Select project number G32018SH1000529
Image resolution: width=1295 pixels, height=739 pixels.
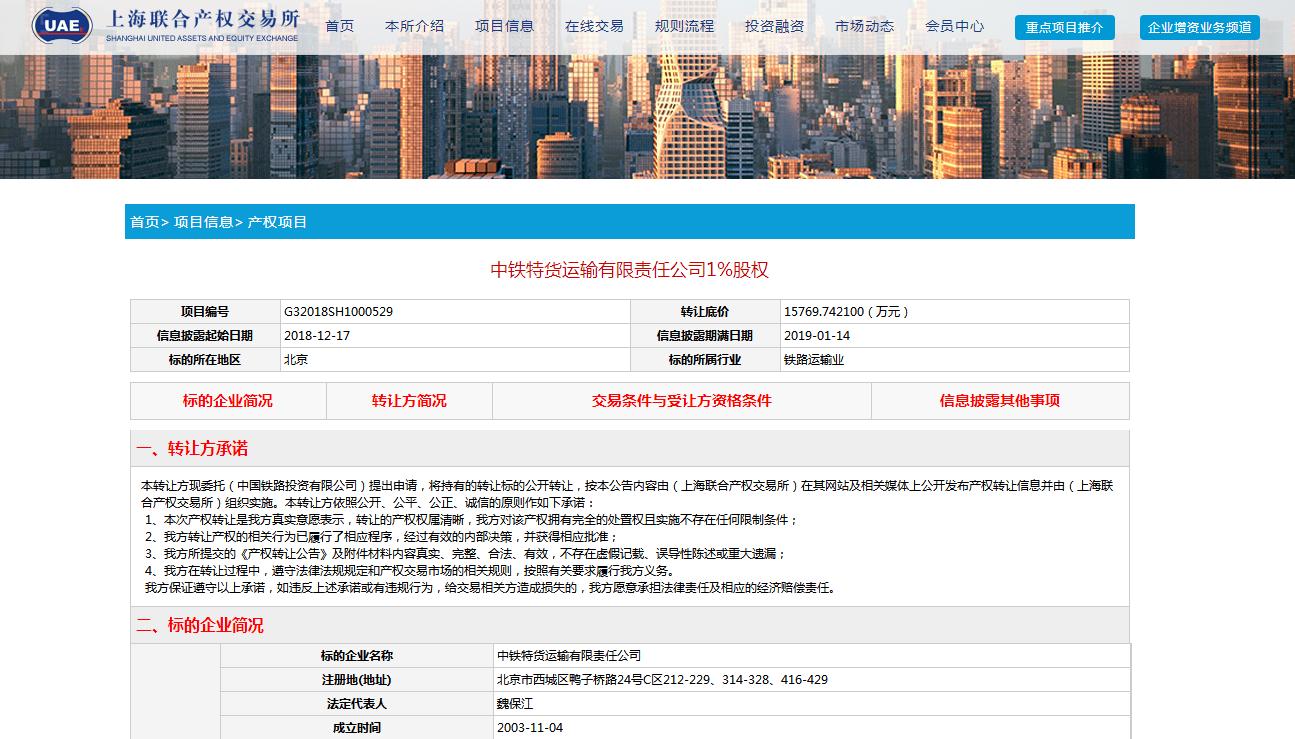339,312
